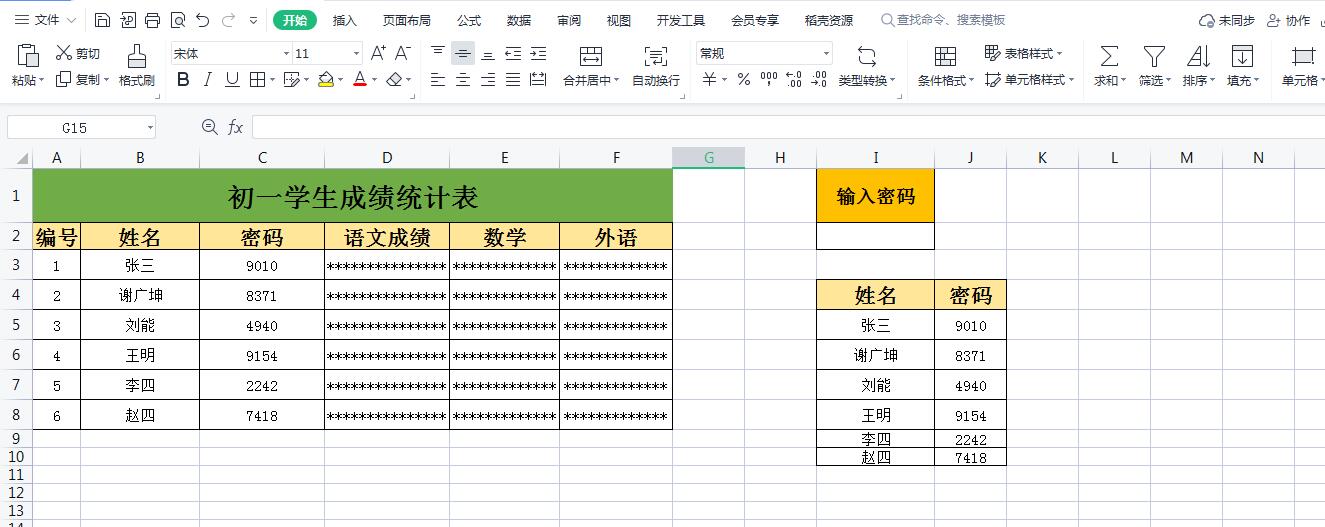Apply percent style (%)
The width and height of the screenshot is (1325, 527).
pos(743,80)
